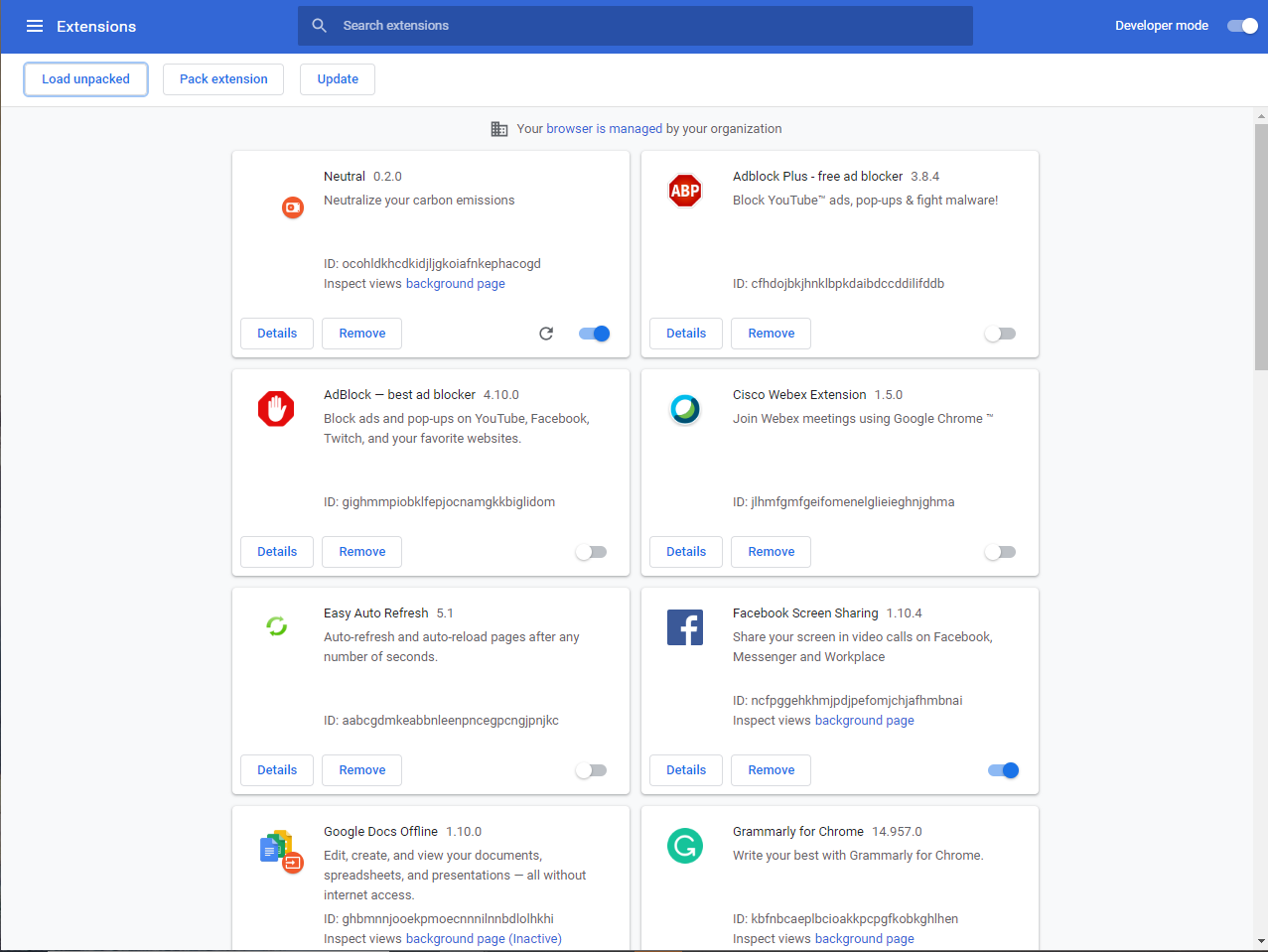Click Adblock Plus version '3.8.4'
Image resolution: width=1268 pixels, height=952 pixels.
[x=925, y=177]
